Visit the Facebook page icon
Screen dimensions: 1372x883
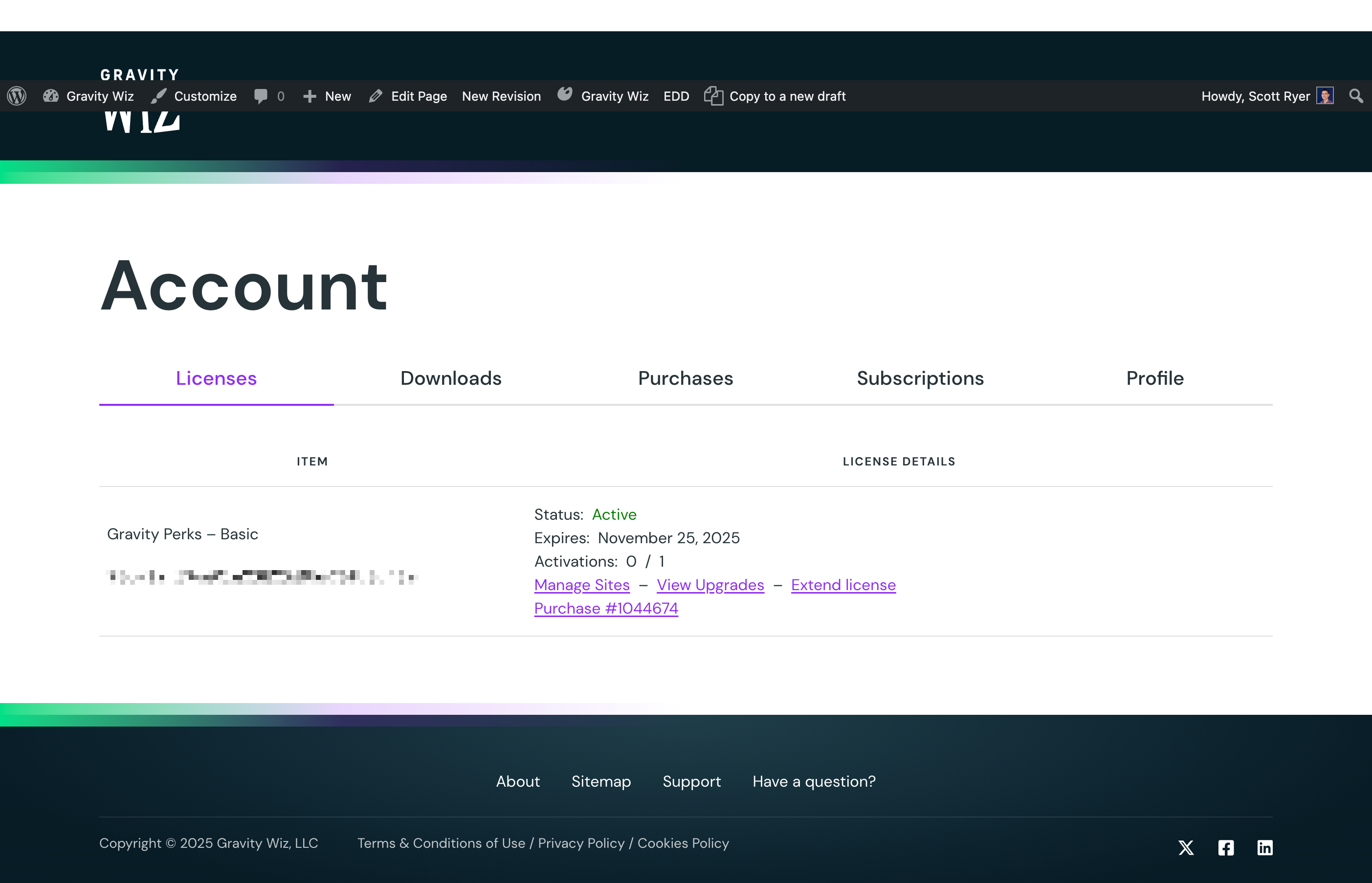(x=1226, y=847)
